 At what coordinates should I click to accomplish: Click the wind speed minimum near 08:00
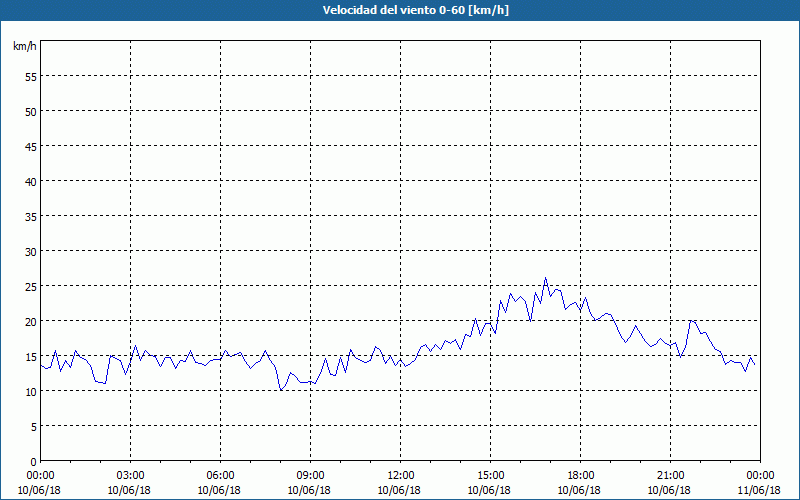281,390
